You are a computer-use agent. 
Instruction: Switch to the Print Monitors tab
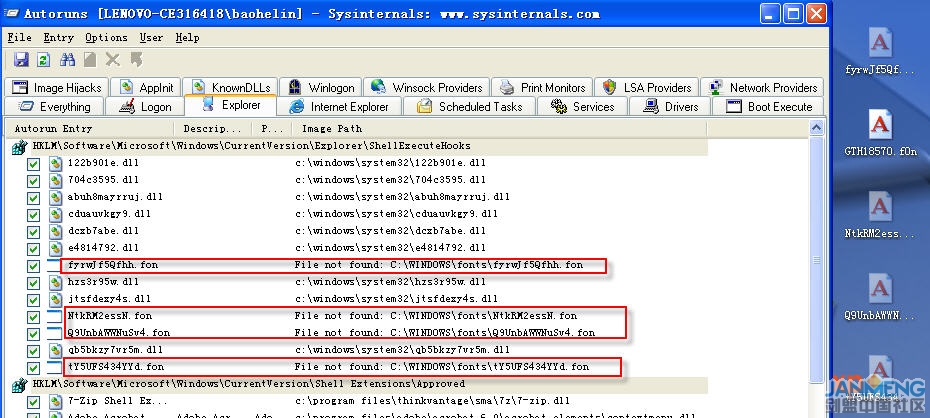[x=542, y=88]
